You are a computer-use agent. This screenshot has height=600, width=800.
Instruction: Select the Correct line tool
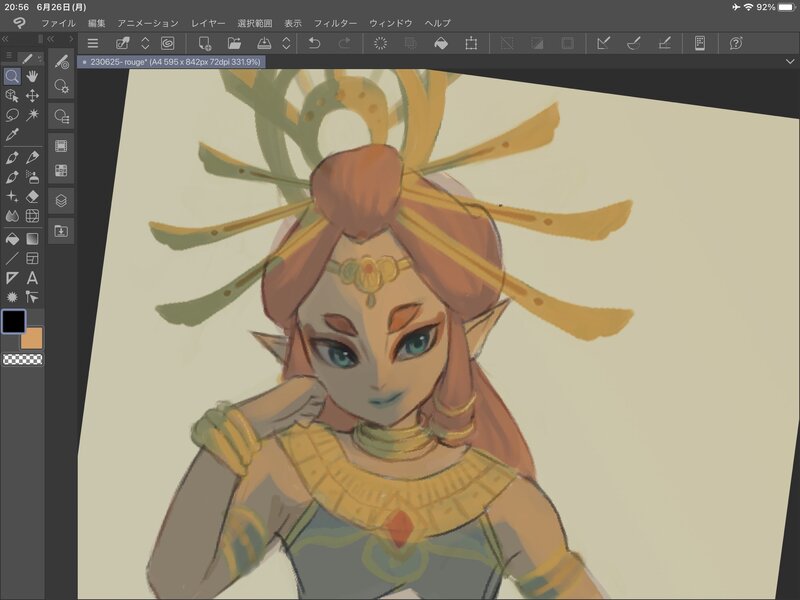pos(32,297)
